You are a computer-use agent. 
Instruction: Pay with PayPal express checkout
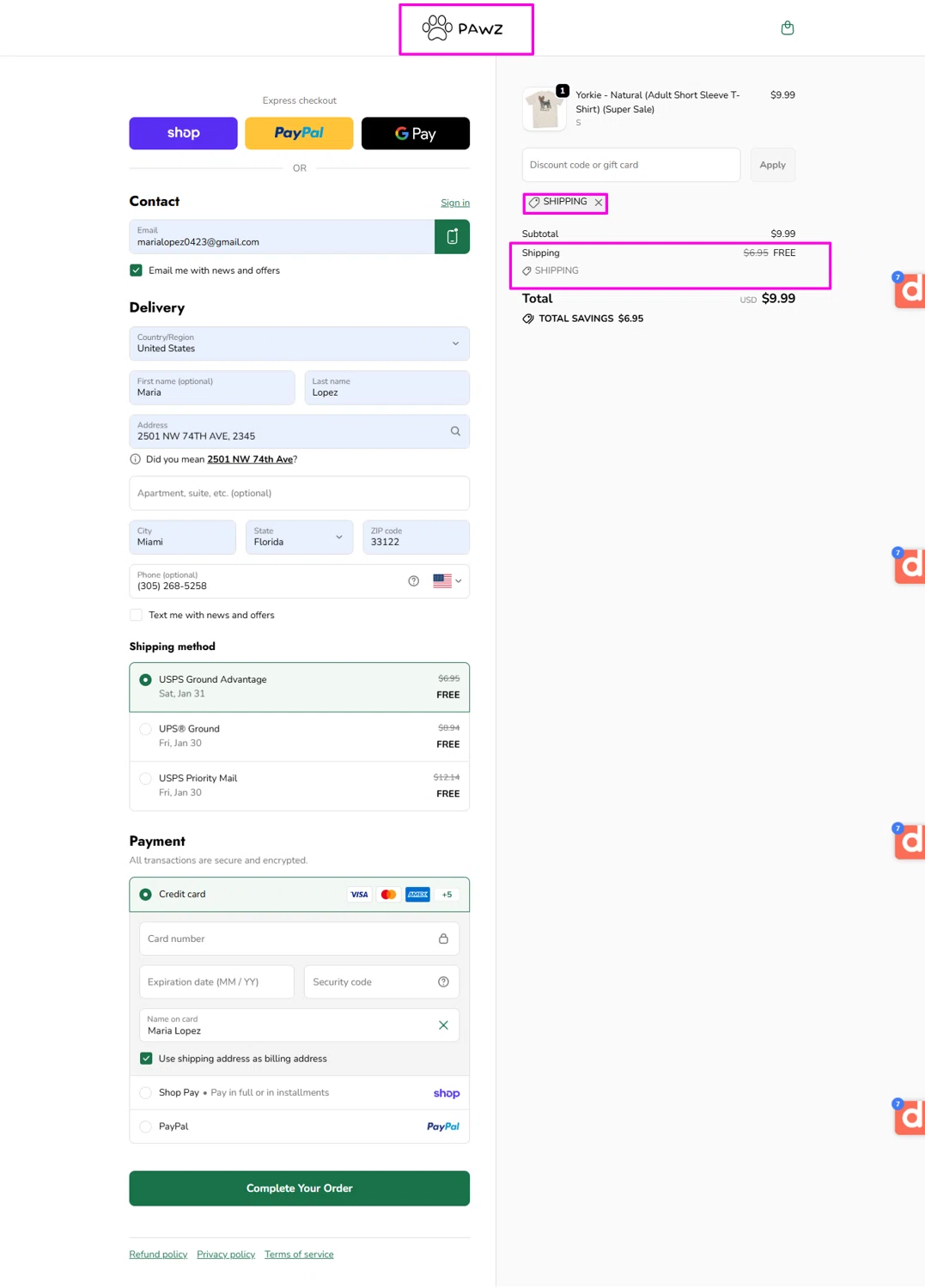pyautogui.click(x=299, y=133)
